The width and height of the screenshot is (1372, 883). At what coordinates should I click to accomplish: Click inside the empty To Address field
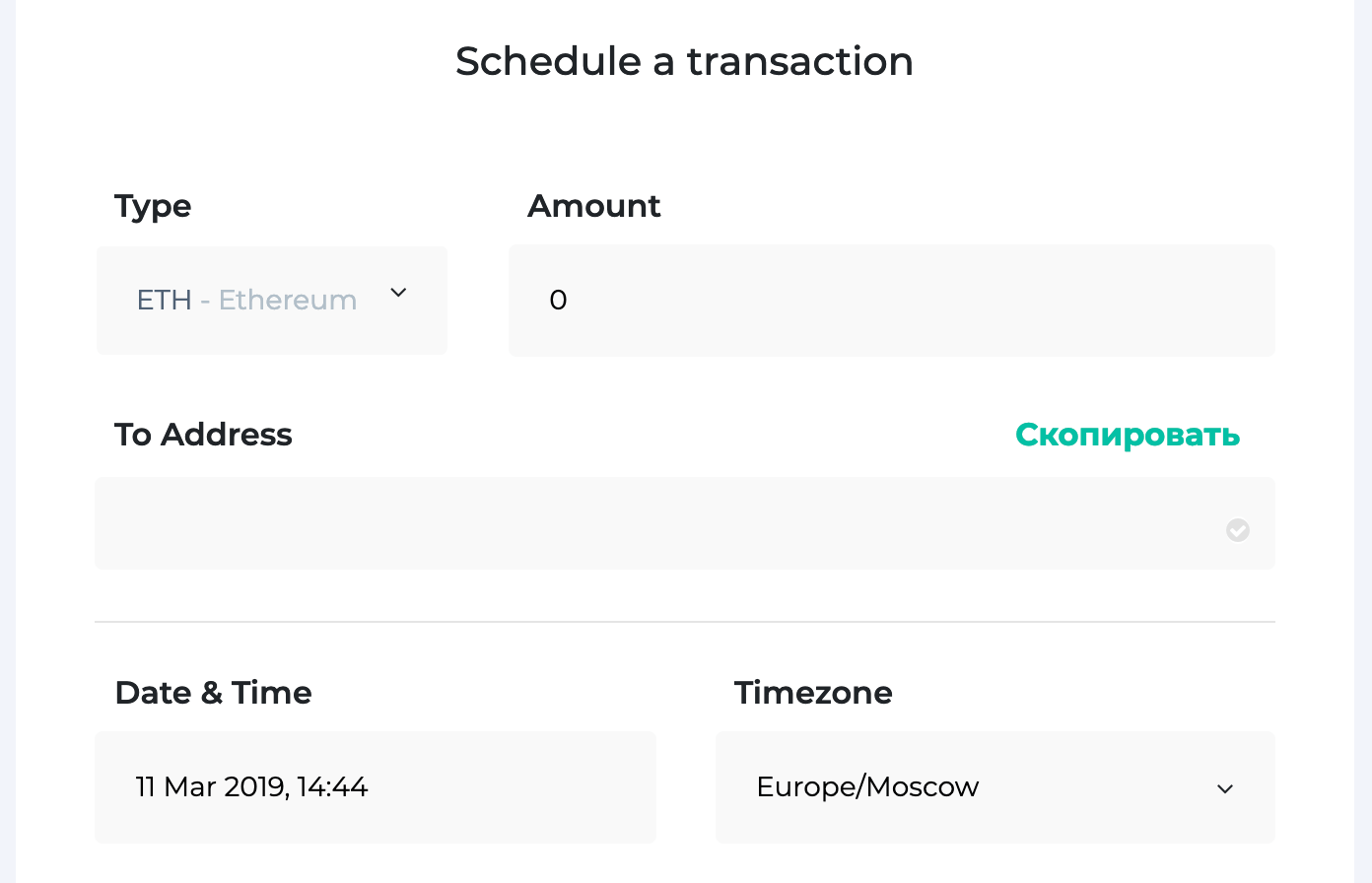685,523
